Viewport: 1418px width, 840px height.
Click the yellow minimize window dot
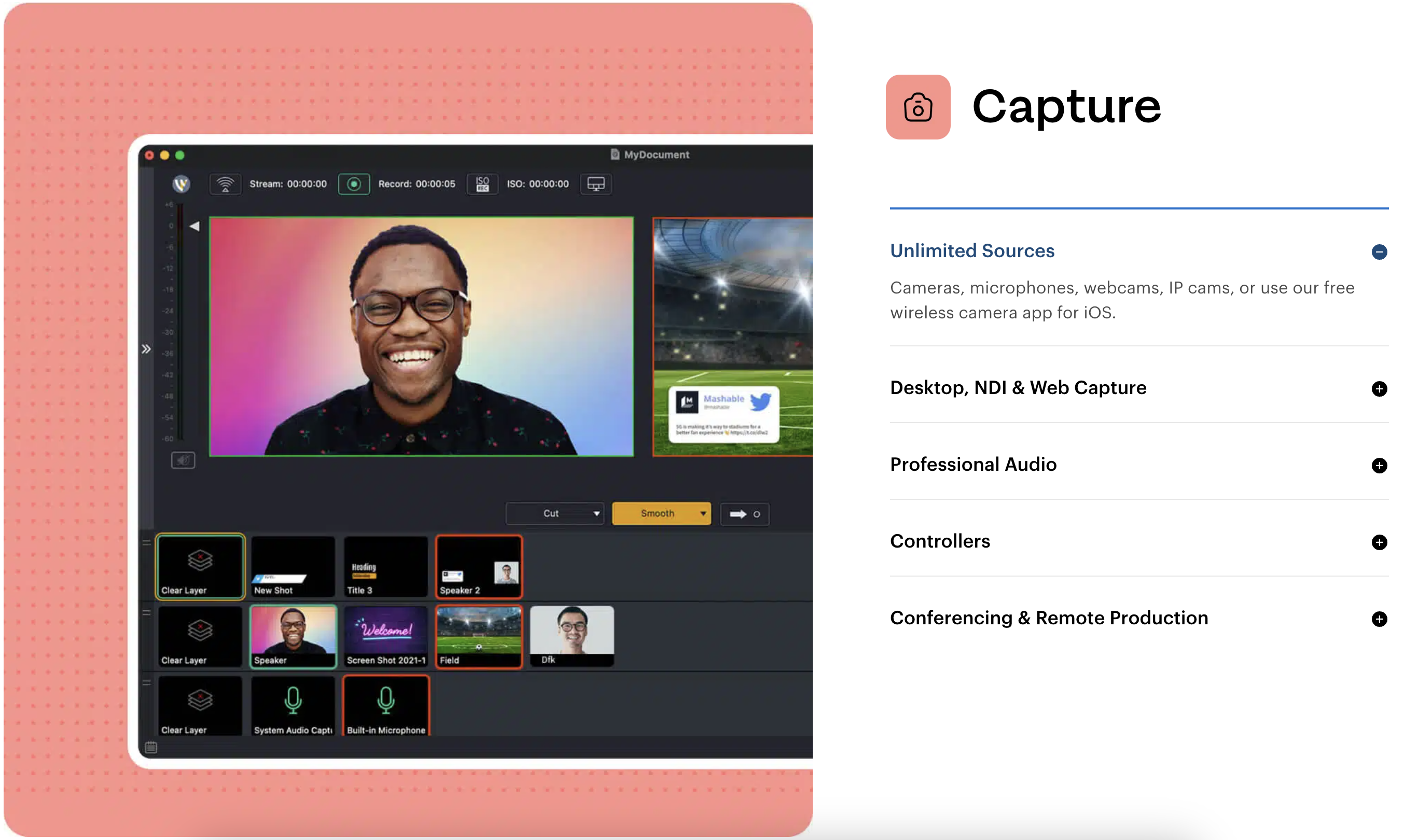[x=164, y=155]
